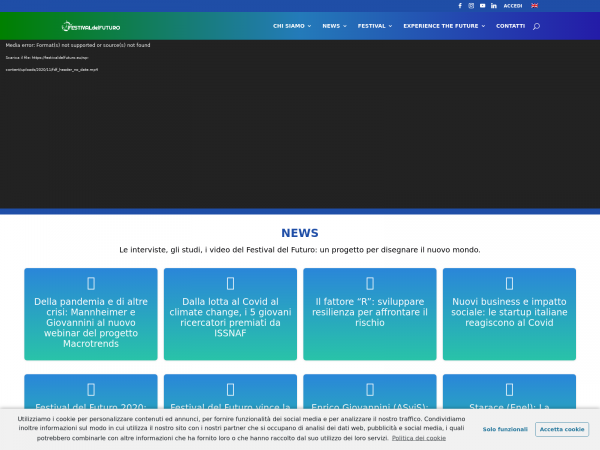Open the Facebook social icon
Screen dimensions: 600x450
pyautogui.click(x=460, y=6)
